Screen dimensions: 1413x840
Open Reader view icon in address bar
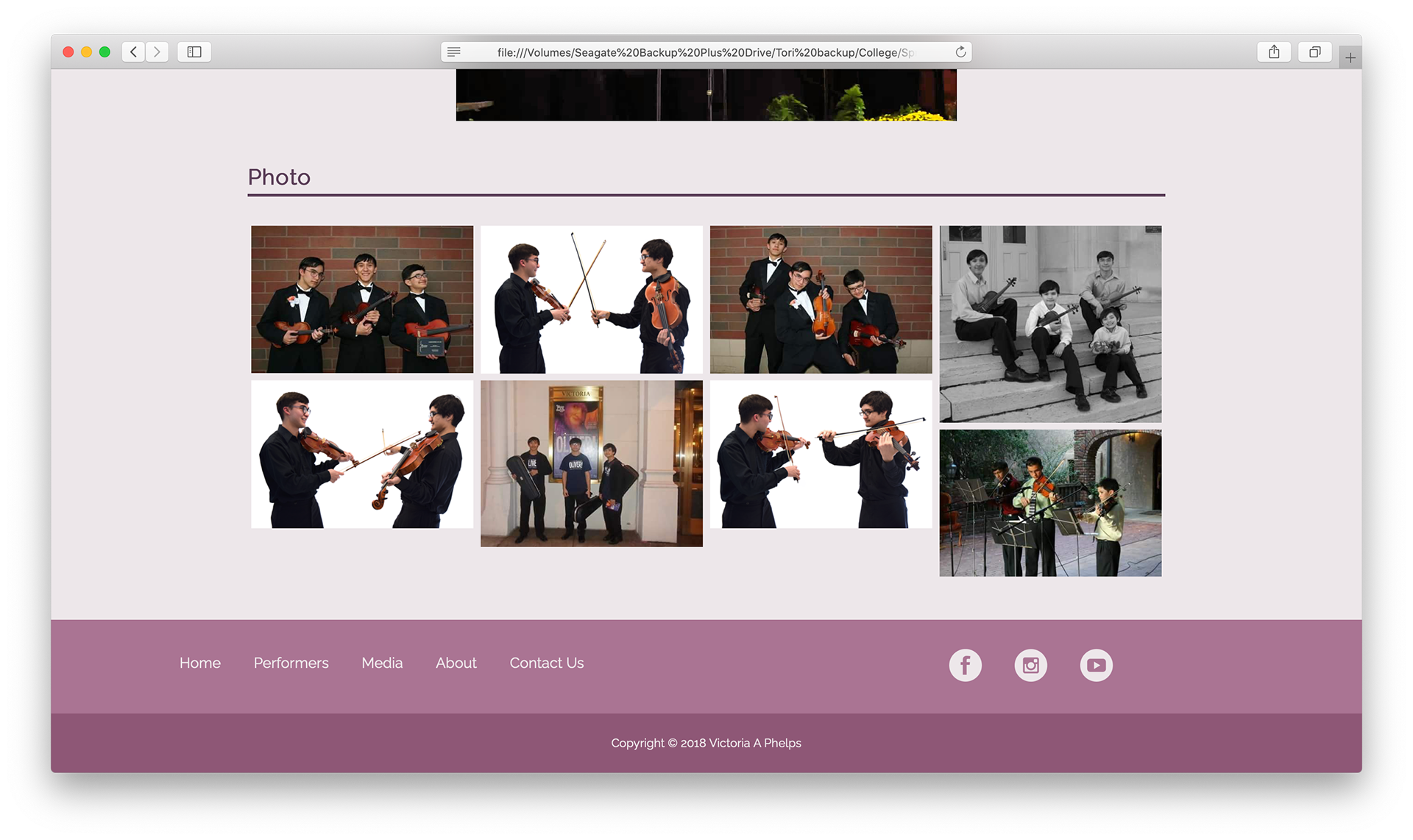454,51
